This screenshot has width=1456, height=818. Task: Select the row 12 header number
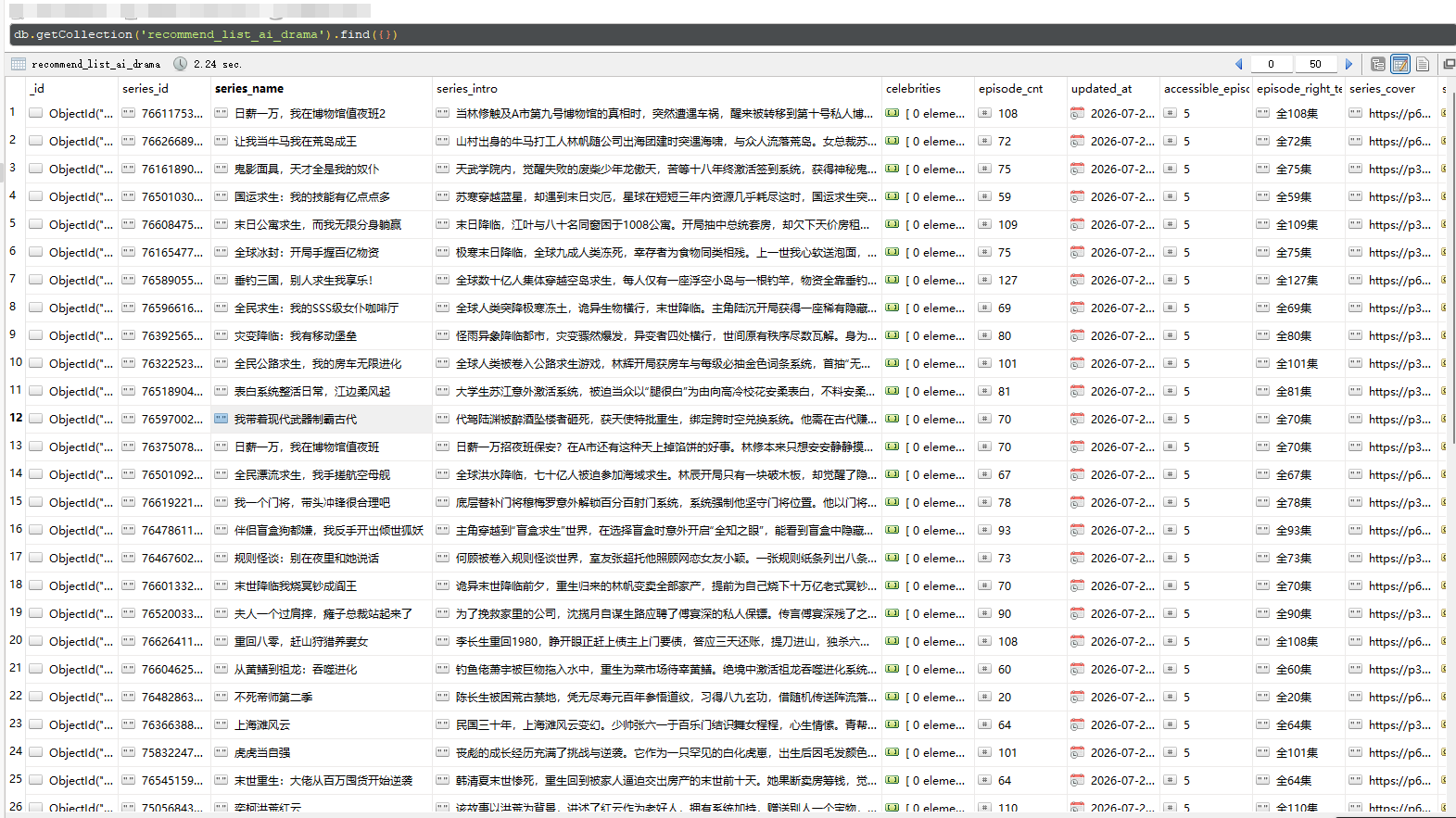point(16,418)
